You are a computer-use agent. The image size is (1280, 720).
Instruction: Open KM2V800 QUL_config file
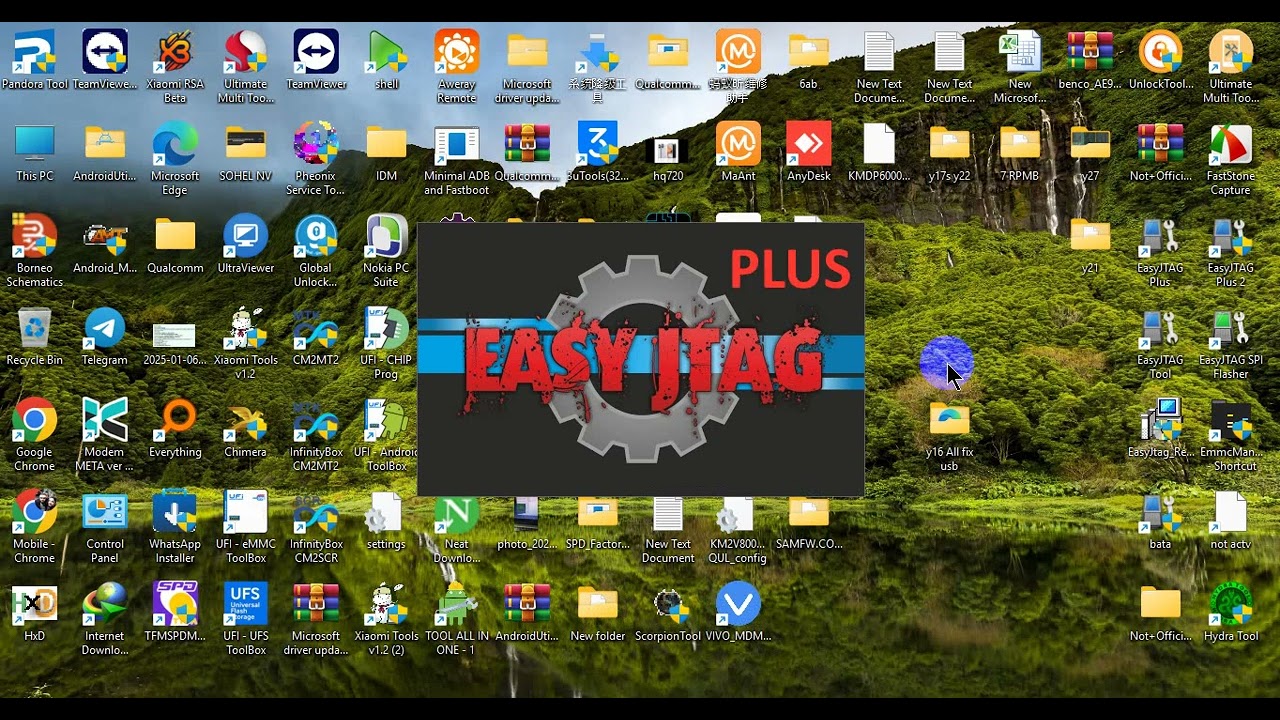tap(738, 527)
